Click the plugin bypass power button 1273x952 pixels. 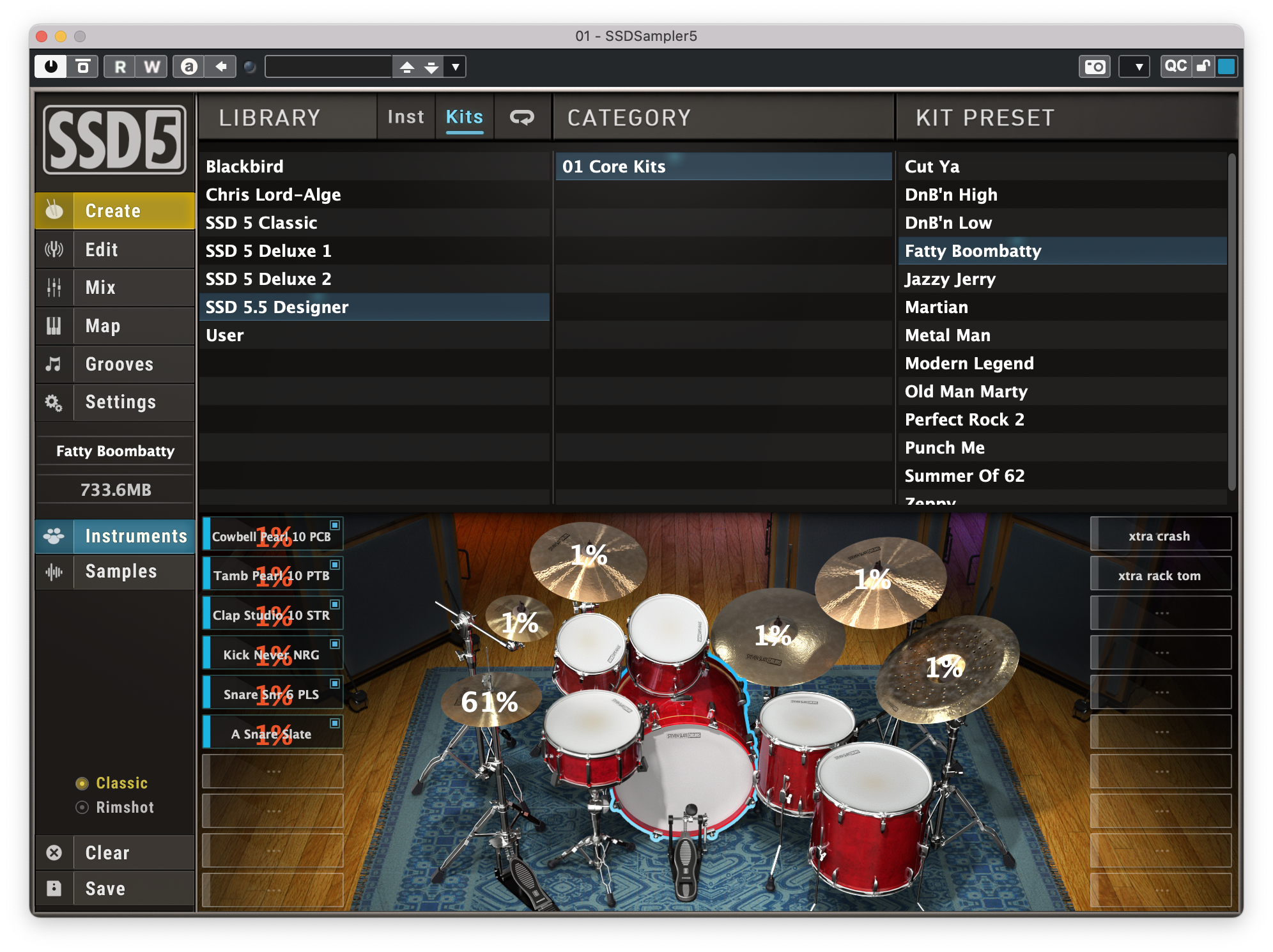coord(50,66)
